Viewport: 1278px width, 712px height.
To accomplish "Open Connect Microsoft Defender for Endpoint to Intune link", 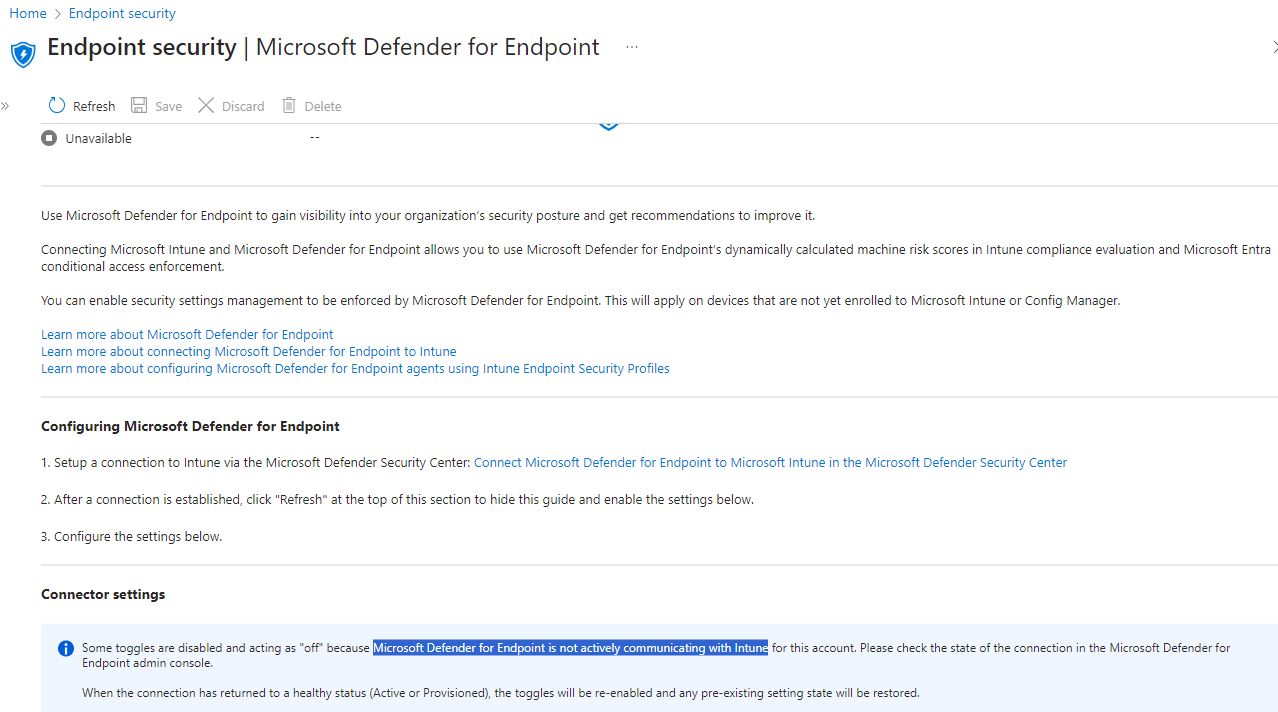I will [770, 462].
